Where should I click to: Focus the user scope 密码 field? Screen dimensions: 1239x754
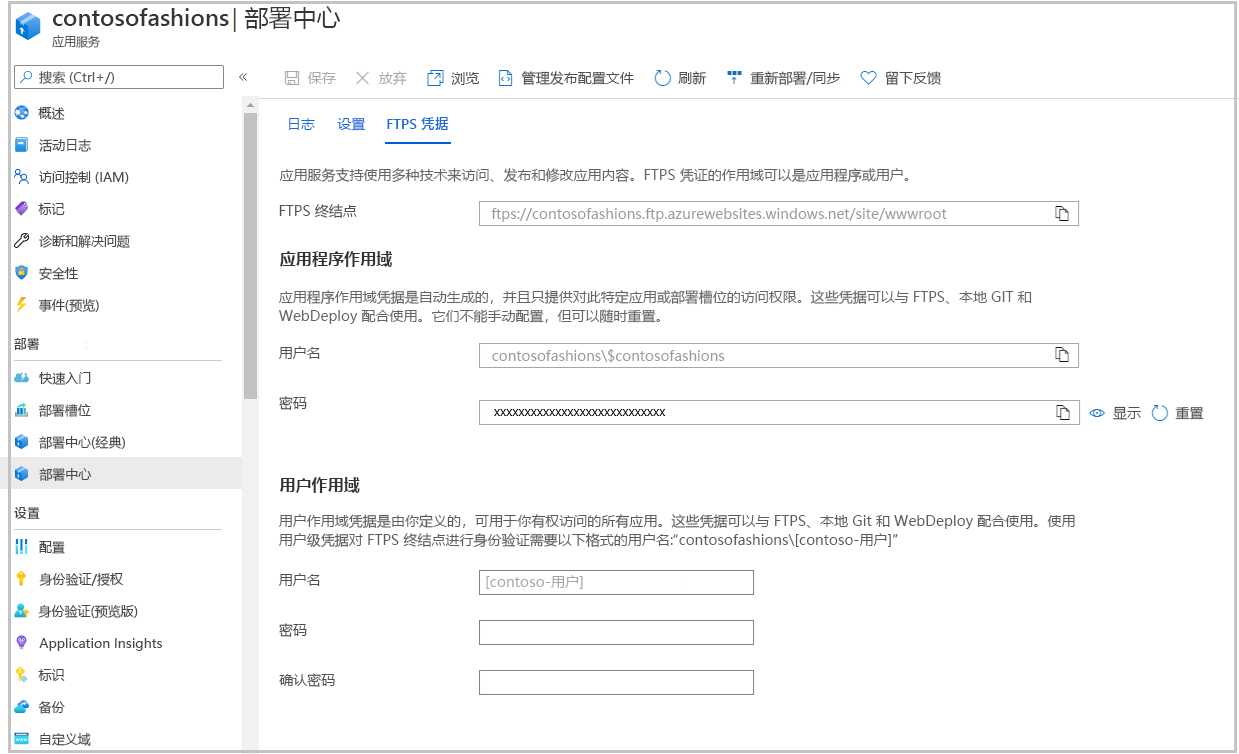(x=616, y=632)
